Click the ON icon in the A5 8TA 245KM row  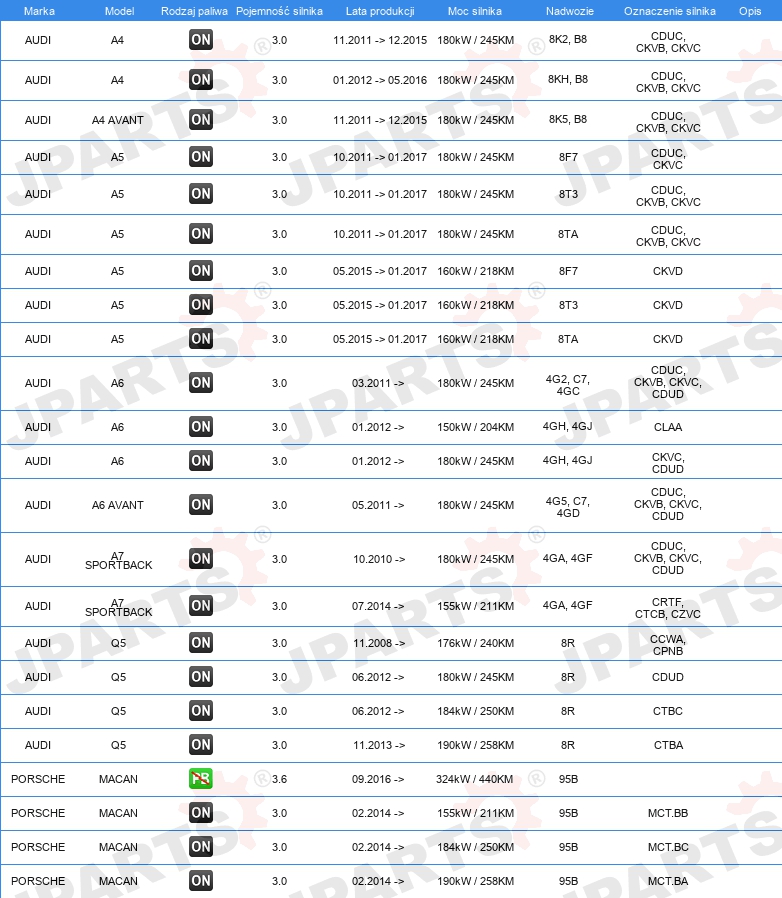[201, 234]
